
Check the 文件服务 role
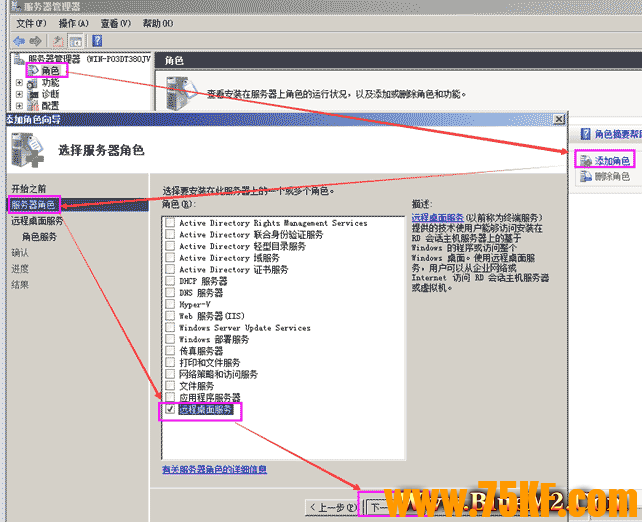pos(170,386)
